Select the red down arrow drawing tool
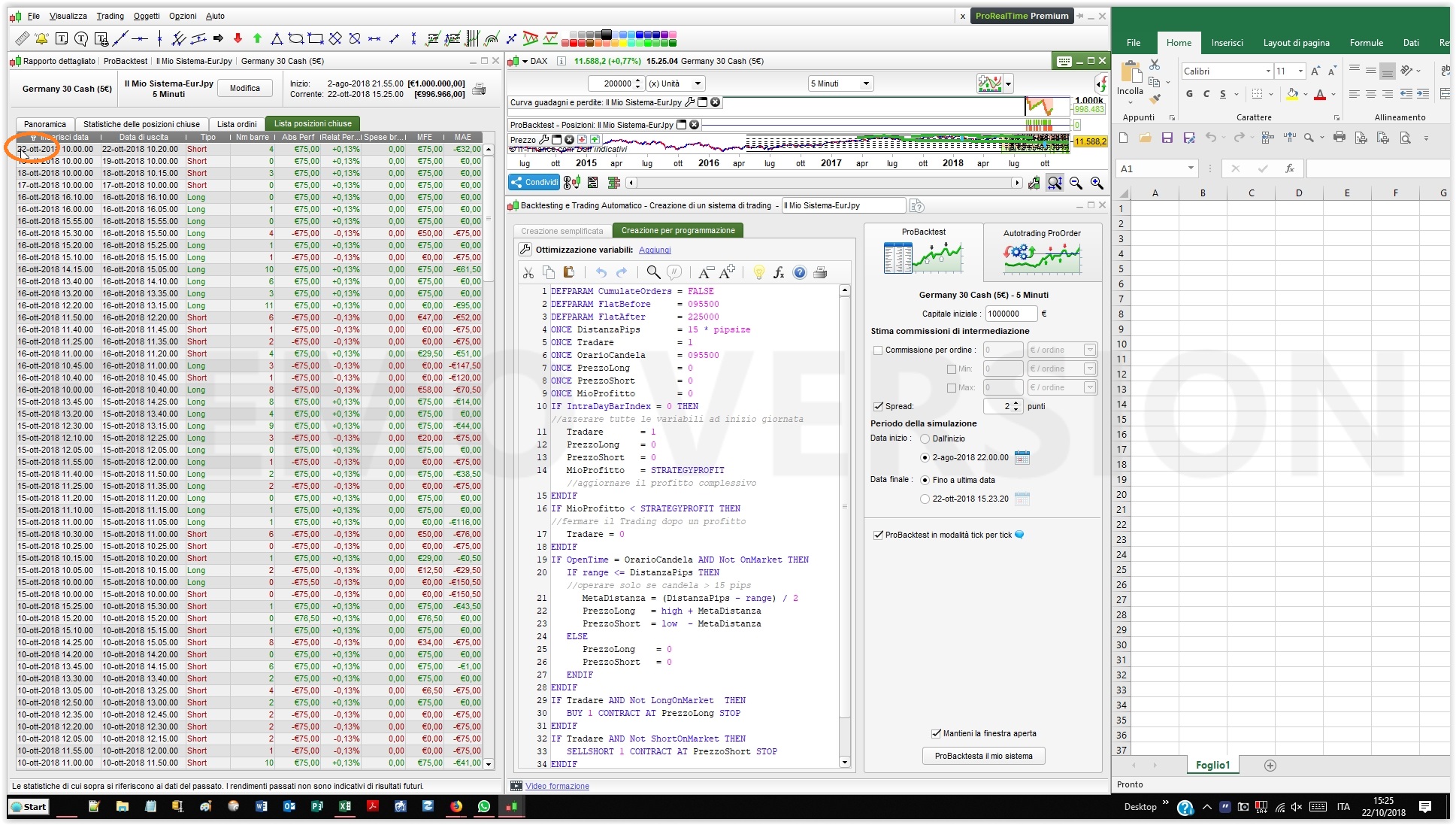 [x=238, y=38]
